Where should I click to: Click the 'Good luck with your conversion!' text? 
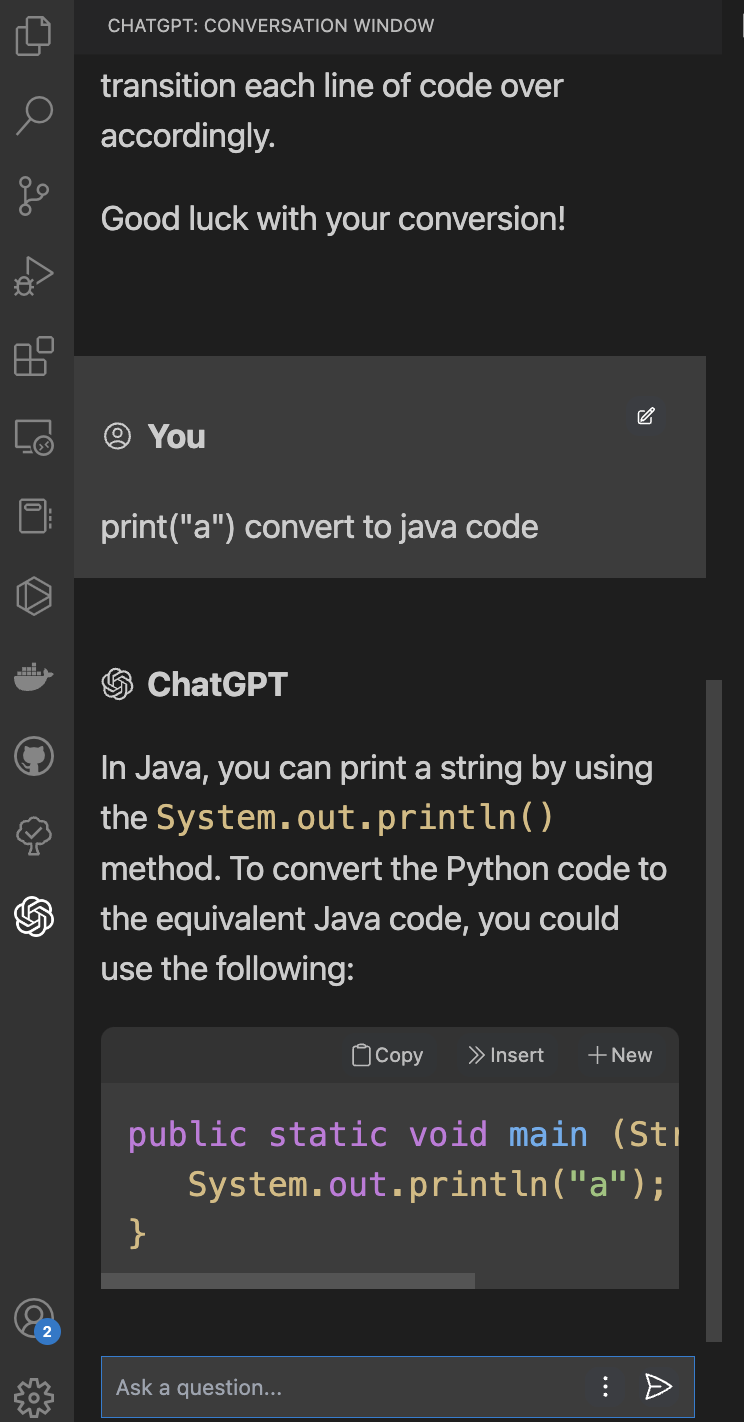[x=334, y=218]
